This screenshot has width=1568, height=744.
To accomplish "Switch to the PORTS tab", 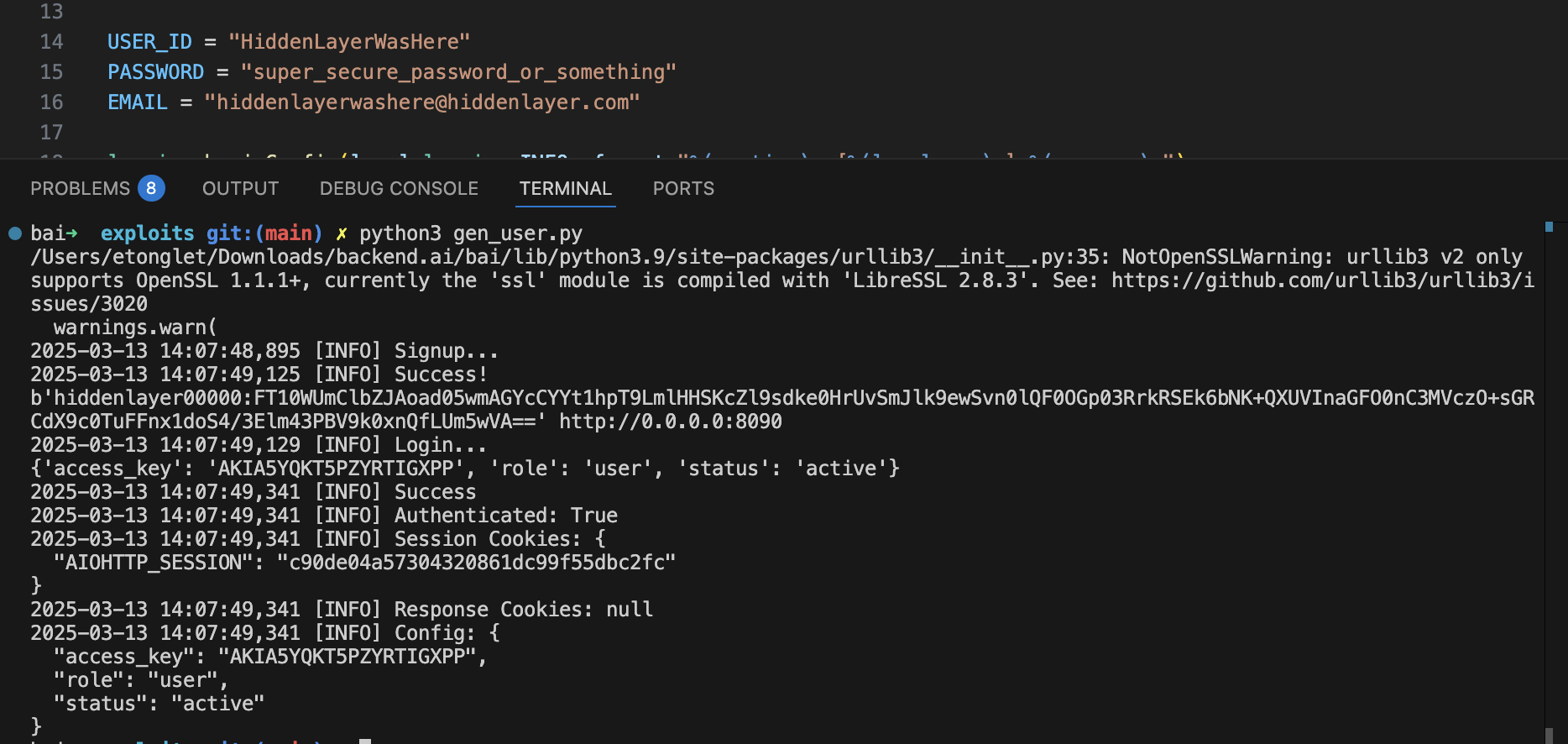I will coord(683,188).
